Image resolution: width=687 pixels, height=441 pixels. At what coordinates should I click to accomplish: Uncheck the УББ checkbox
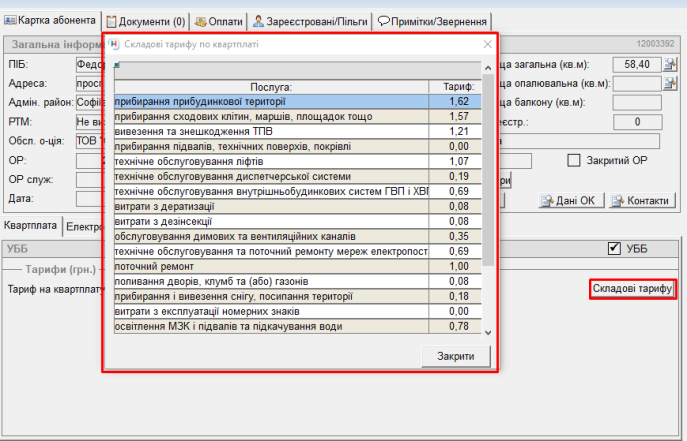click(x=615, y=248)
